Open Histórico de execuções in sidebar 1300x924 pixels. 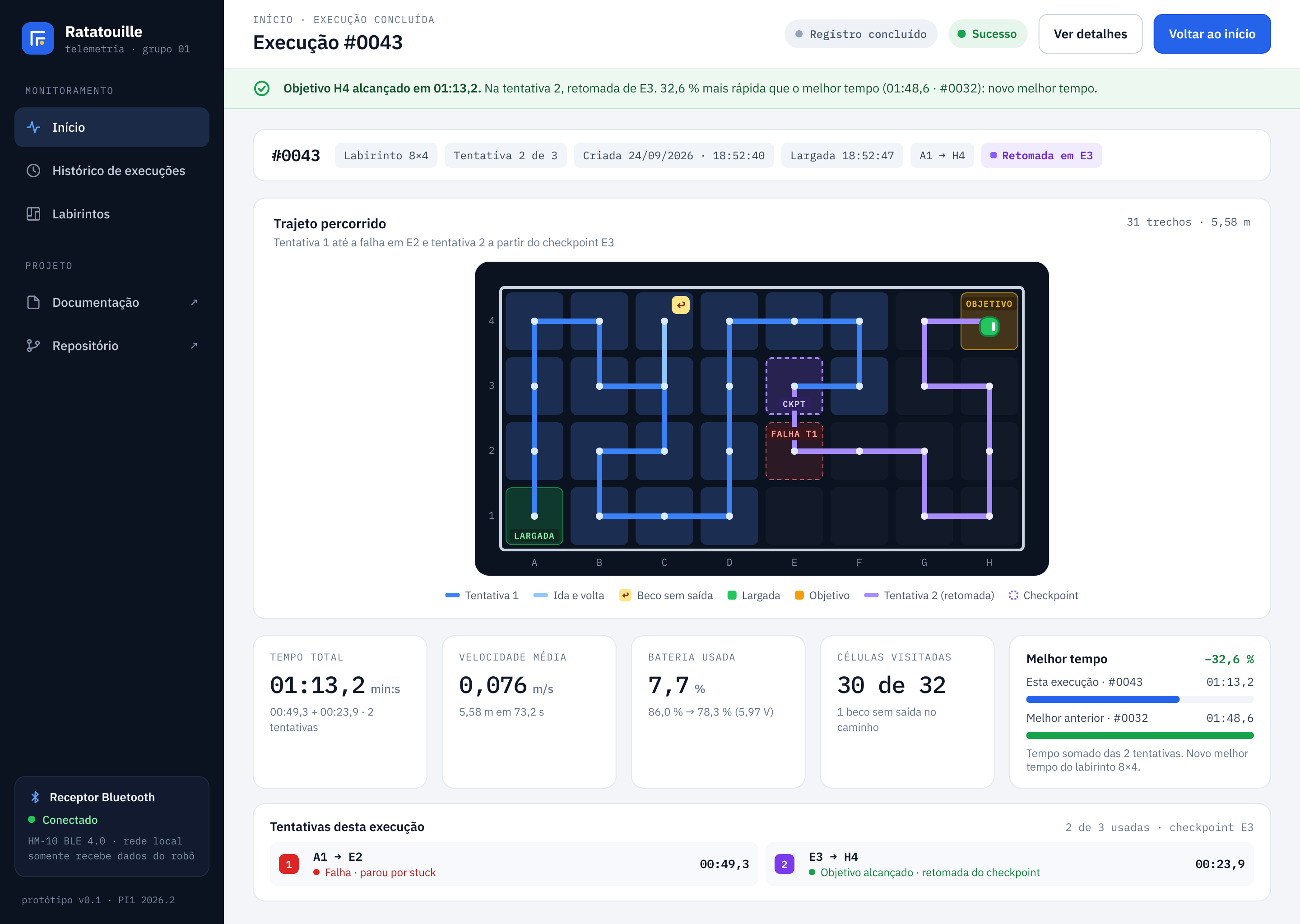coord(111,171)
